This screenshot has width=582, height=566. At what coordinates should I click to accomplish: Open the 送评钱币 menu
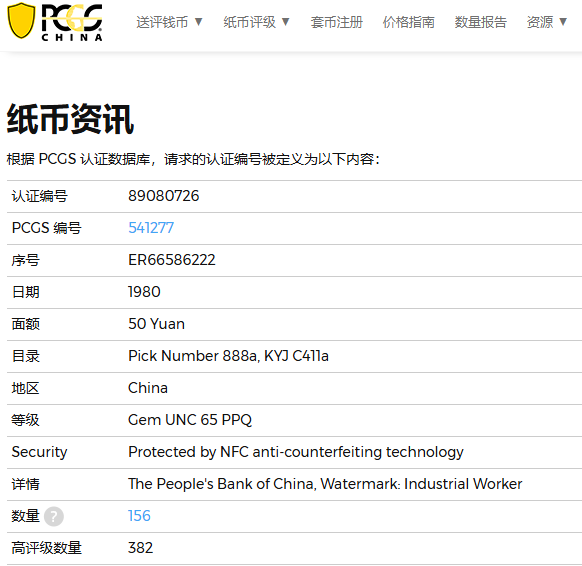pos(162,22)
